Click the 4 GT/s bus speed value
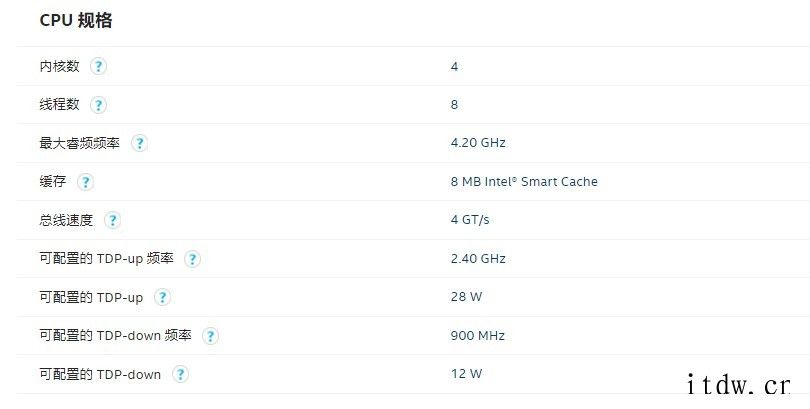 point(470,219)
